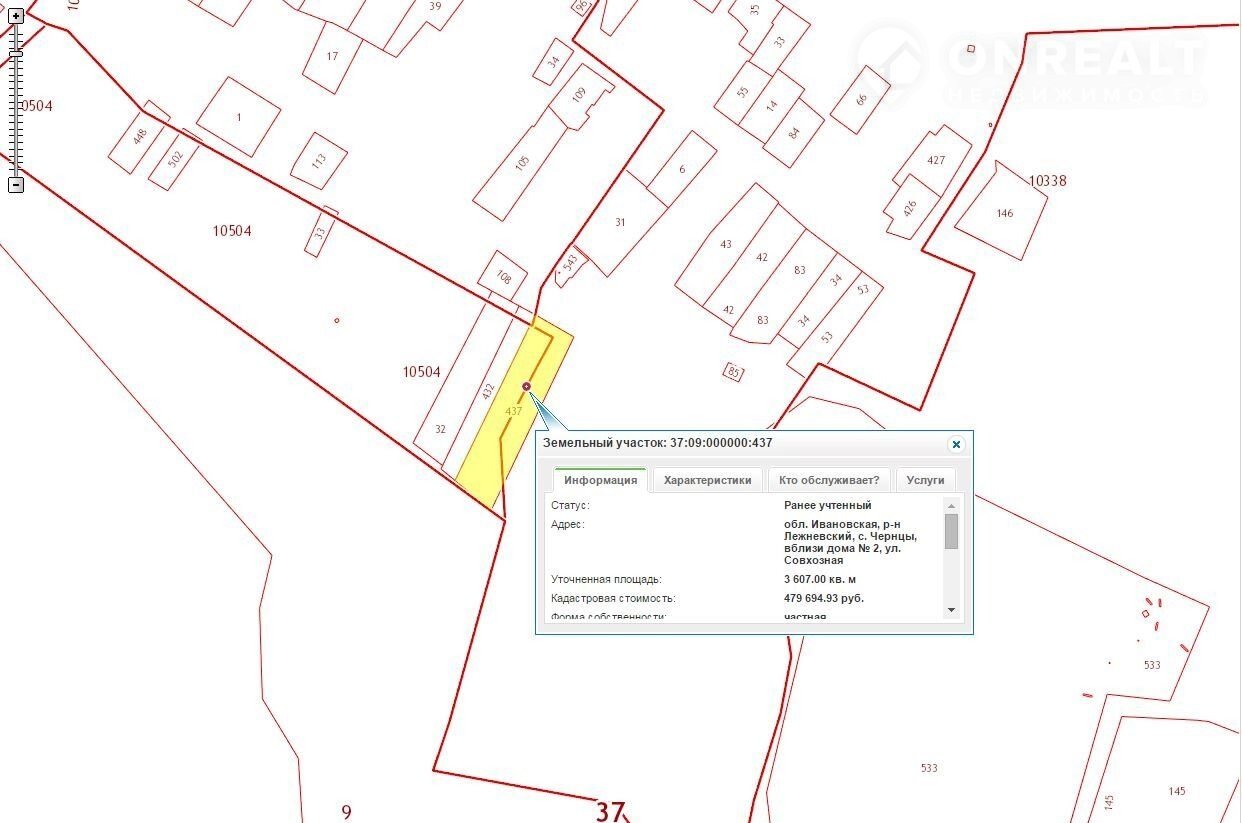This screenshot has width=1242, height=823.
Task: Open the Характеристики tab
Action: (x=707, y=480)
